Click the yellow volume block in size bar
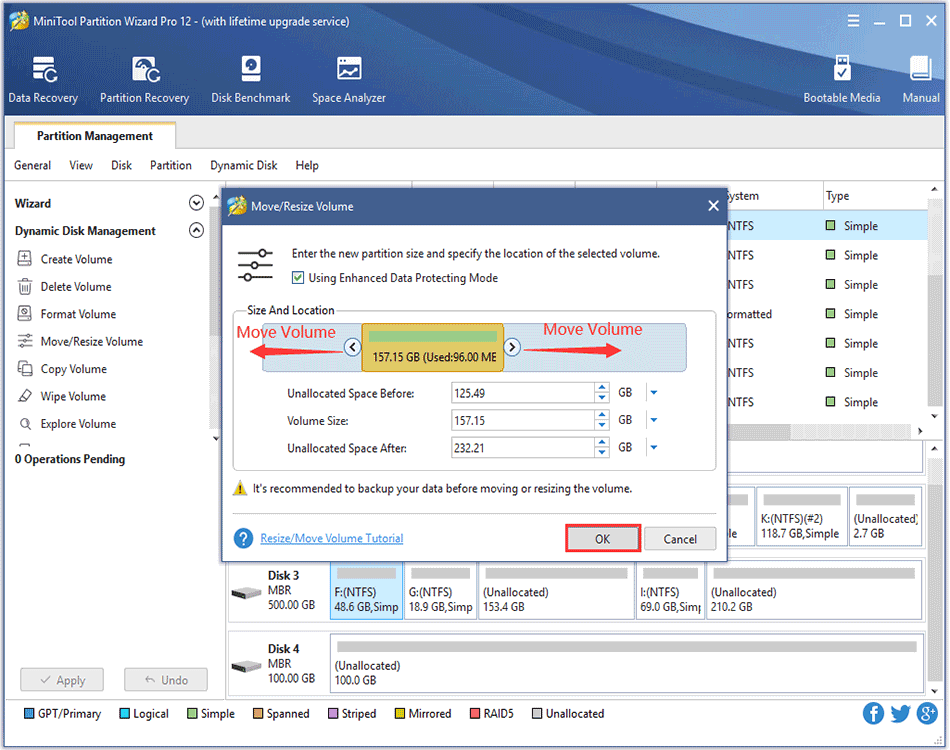This screenshot has width=950, height=750. click(x=433, y=347)
